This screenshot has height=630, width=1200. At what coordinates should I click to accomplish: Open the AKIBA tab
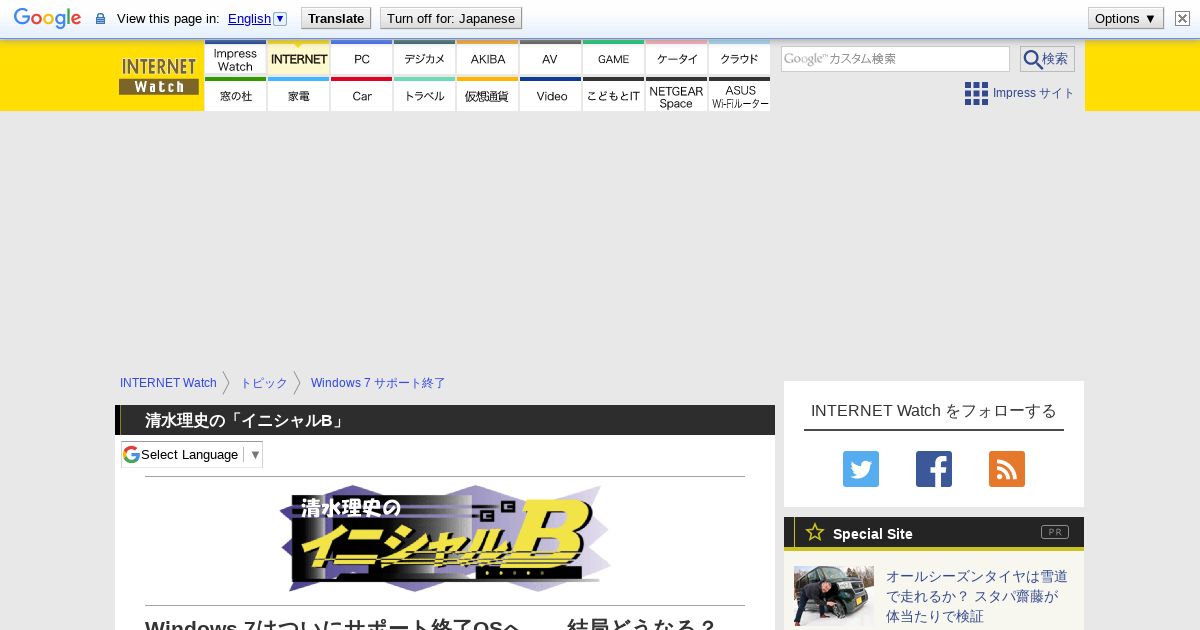[487, 59]
